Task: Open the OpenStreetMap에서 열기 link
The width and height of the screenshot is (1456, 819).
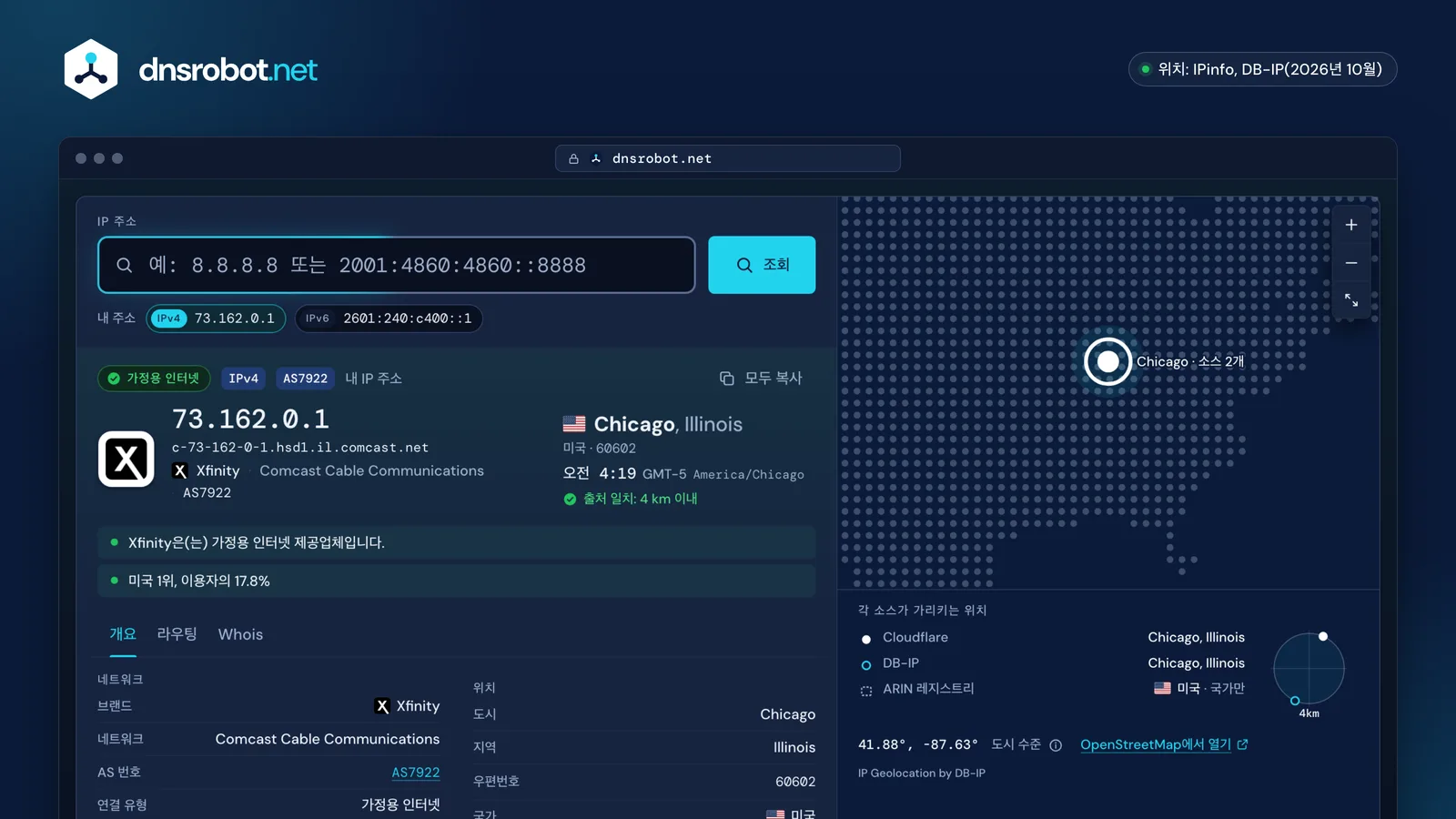Action: (x=1164, y=744)
